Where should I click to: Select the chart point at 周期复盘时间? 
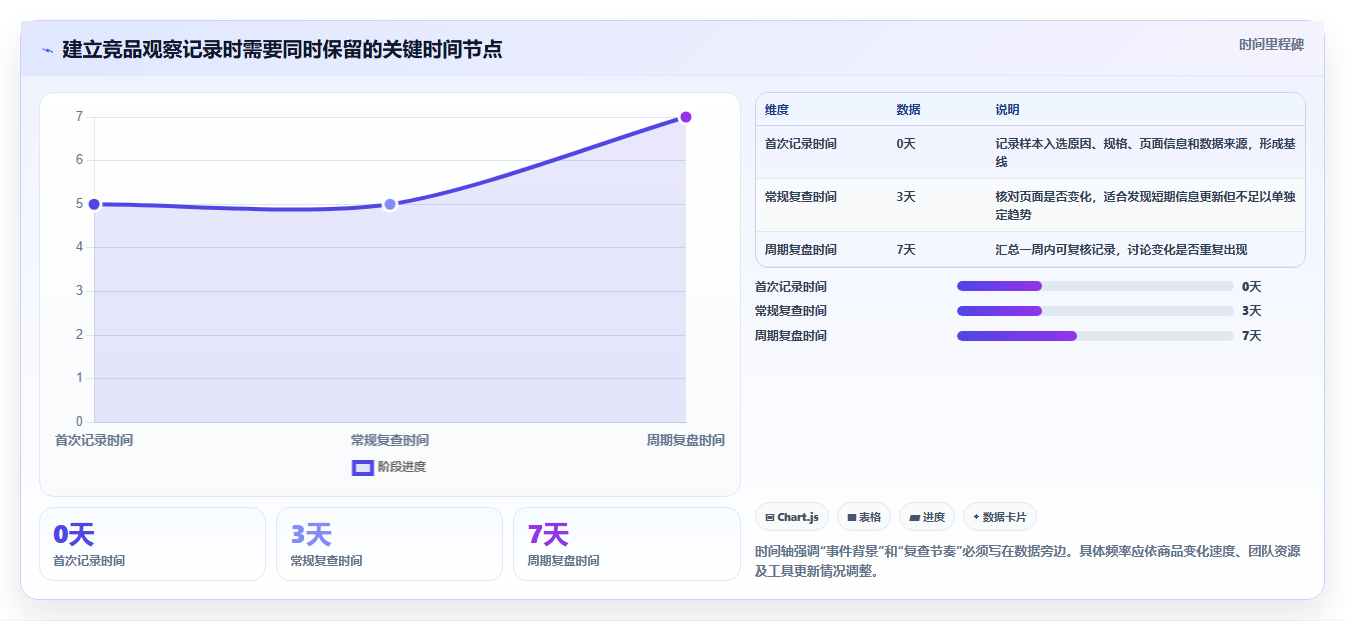click(686, 117)
